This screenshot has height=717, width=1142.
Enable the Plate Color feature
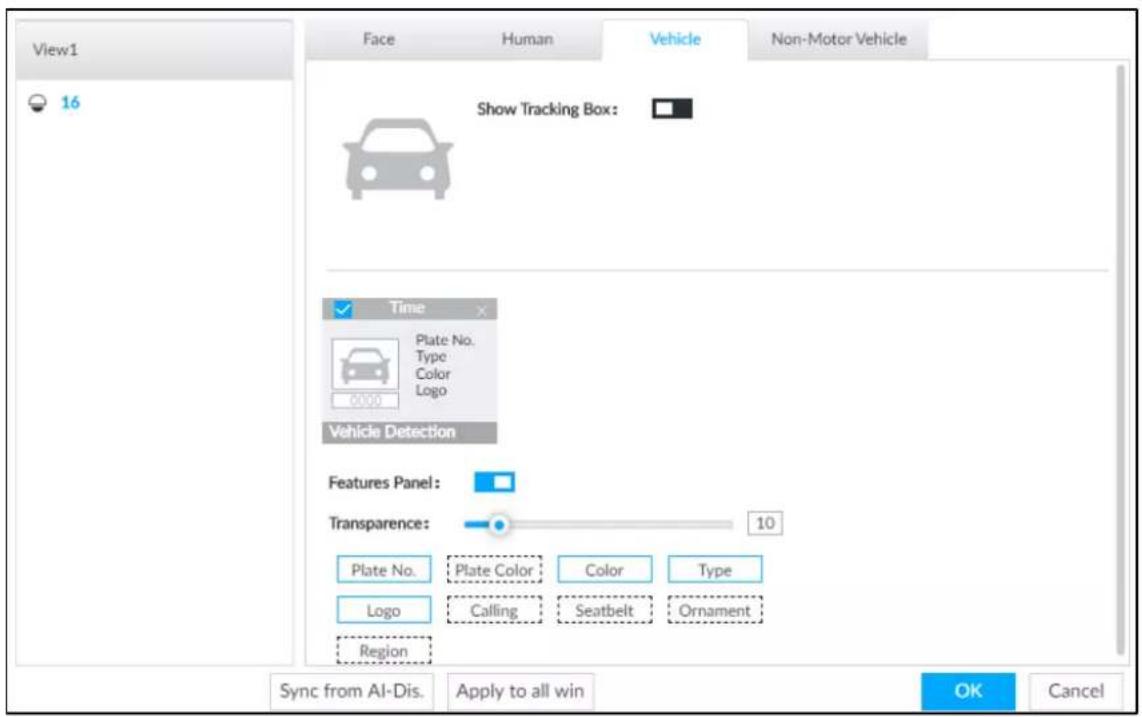point(495,570)
